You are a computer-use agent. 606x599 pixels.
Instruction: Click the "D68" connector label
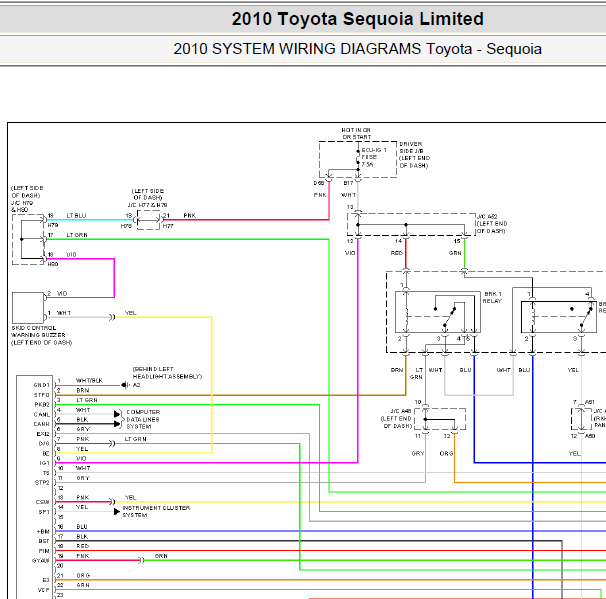pyautogui.click(x=319, y=183)
